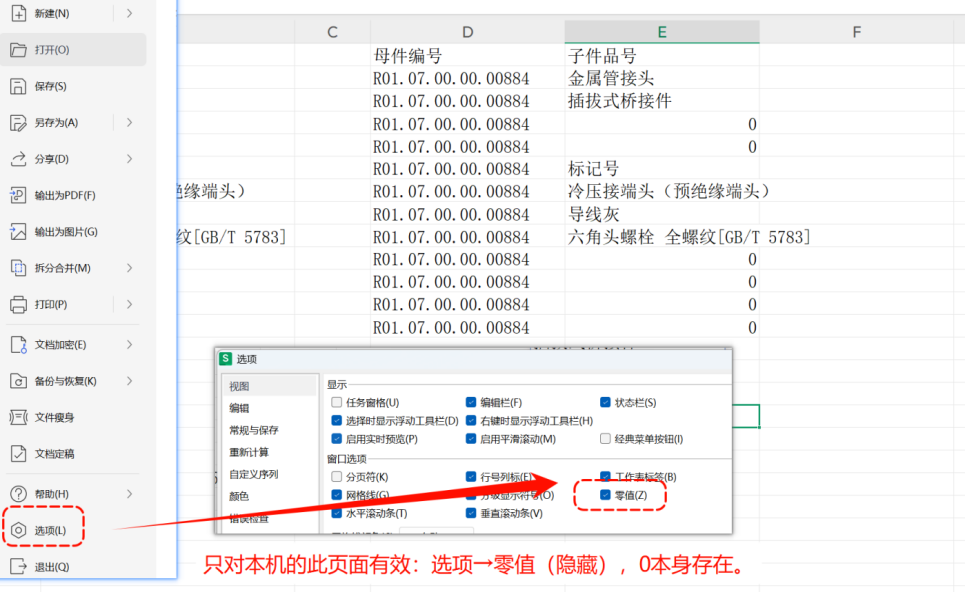Viewport: 965px width, 593px height.
Task: Select column F header
Action: pyautogui.click(x=856, y=32)
